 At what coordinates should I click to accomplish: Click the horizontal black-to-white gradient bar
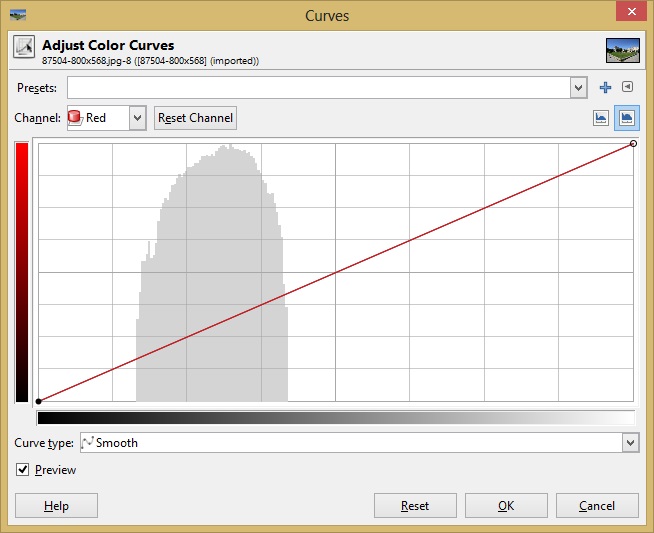tap(335, 418)
